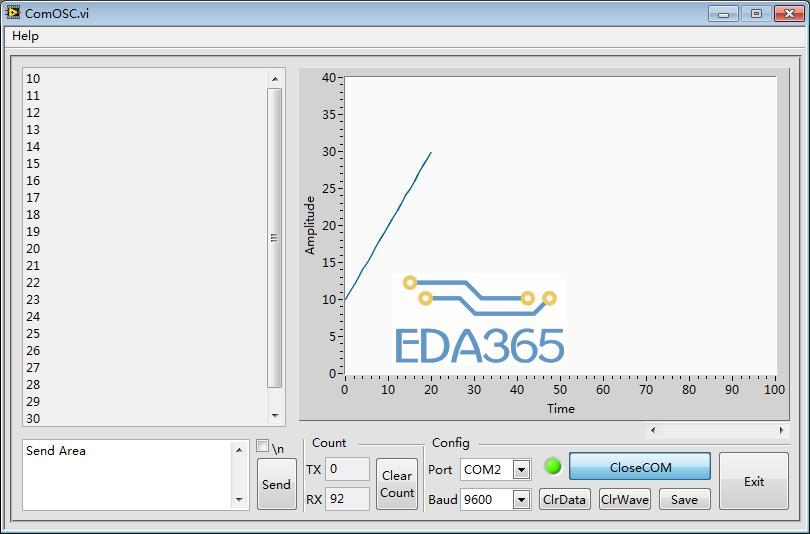Click chart horizontal scrollbar right arrow
Screen dimensions: 810x534
point(782,430)
